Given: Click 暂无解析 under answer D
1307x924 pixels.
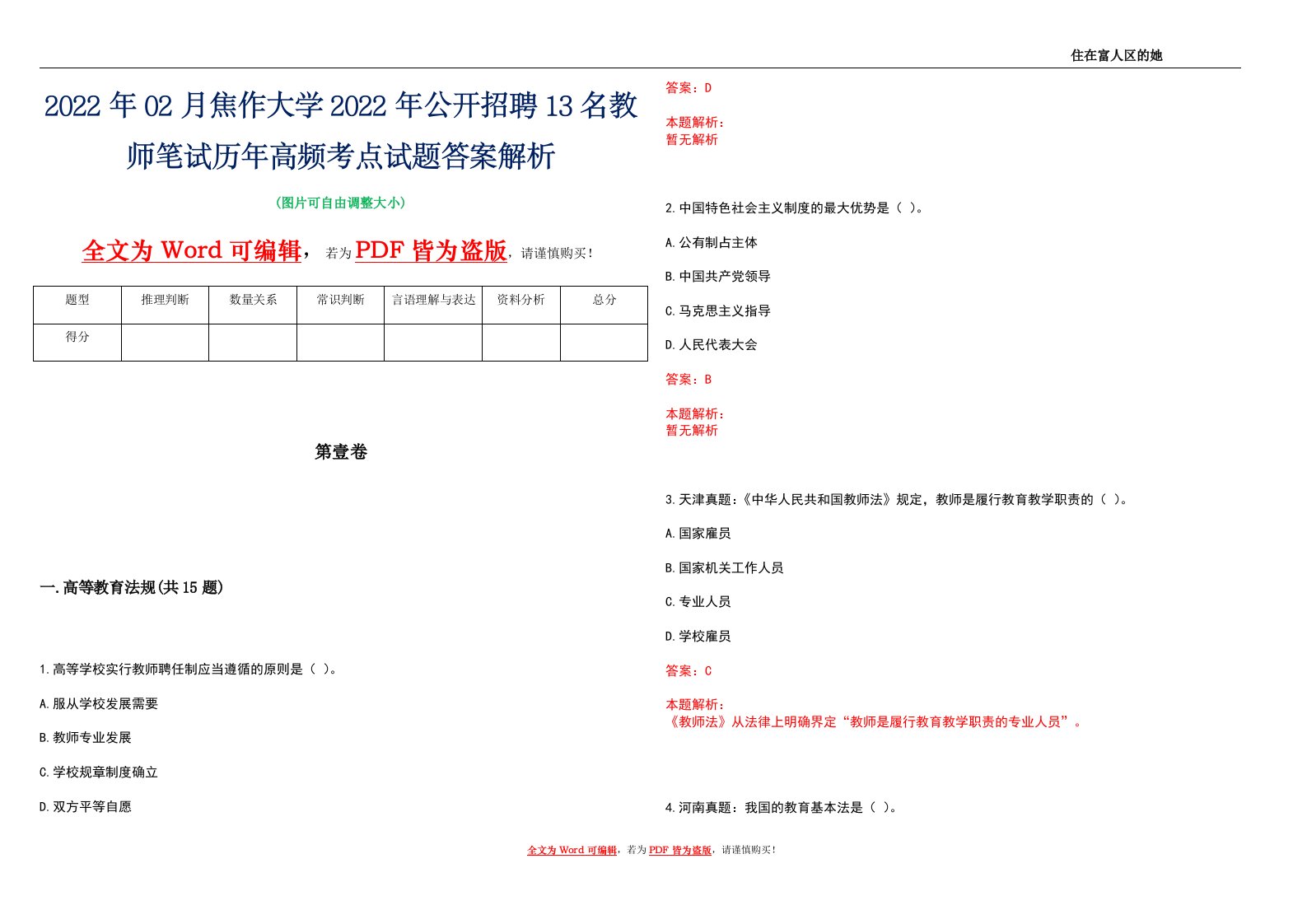Looking at the screenshot, I should [692, 140].
